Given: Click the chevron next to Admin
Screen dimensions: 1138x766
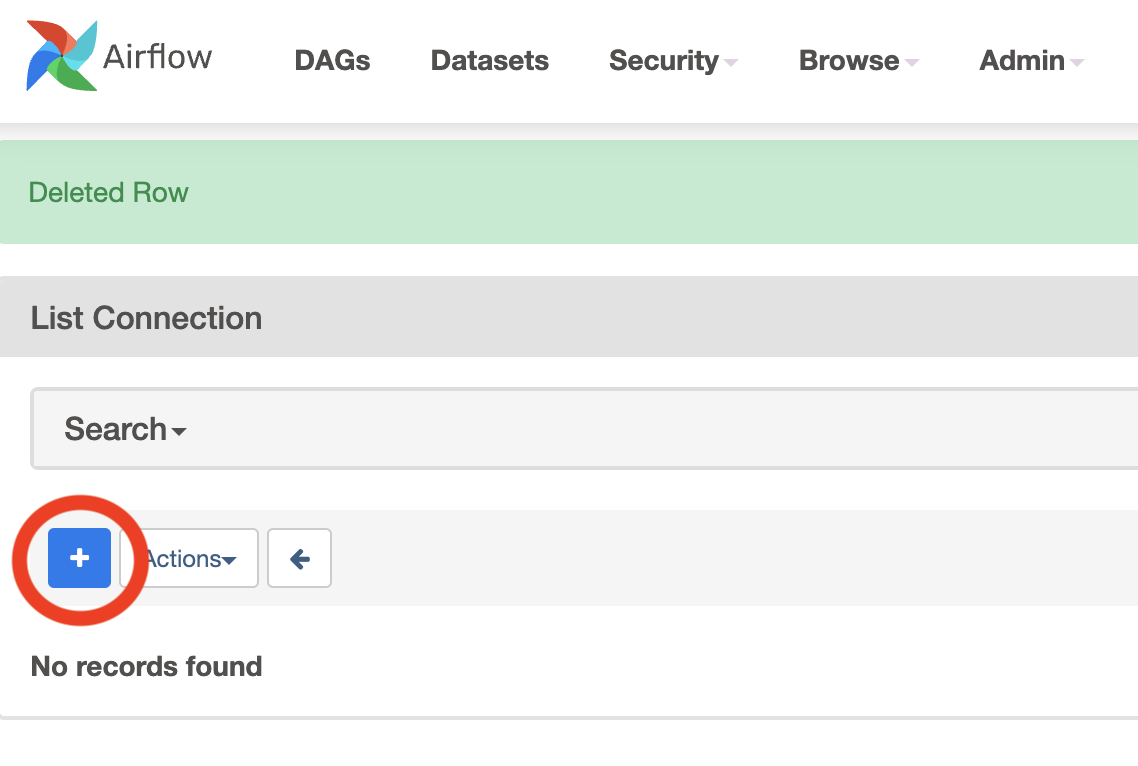Looking at the screenshot, I should pos(1078,63).
